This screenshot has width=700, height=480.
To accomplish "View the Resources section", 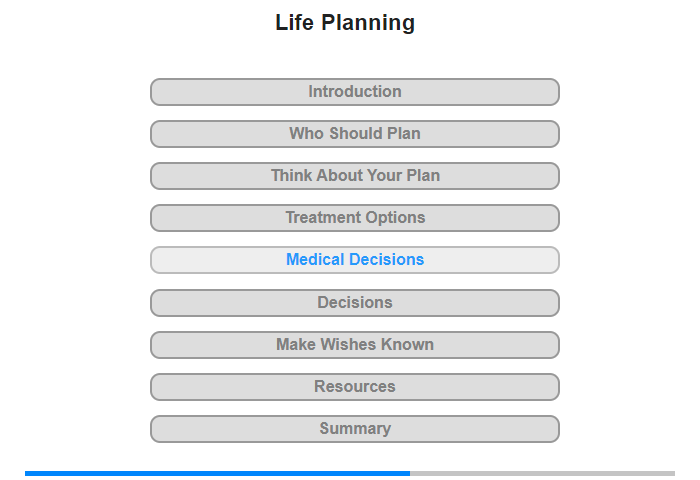I will (354, 387).
